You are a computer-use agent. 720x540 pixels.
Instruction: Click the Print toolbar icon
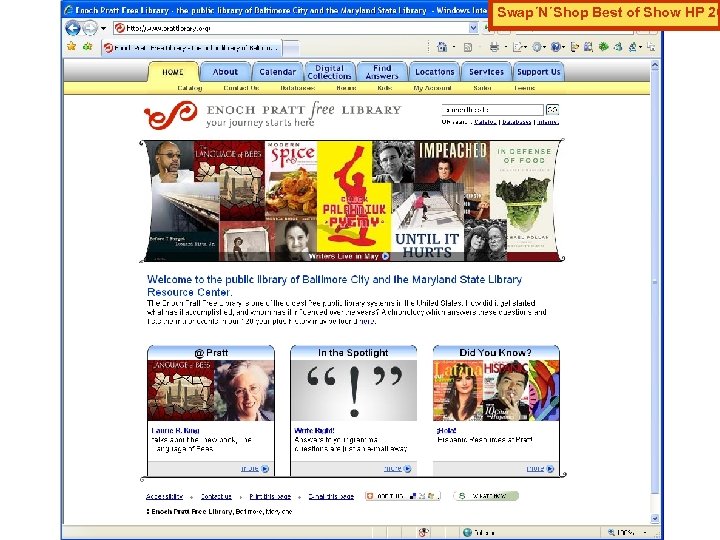pyautogui.click(x=494, y=47)
